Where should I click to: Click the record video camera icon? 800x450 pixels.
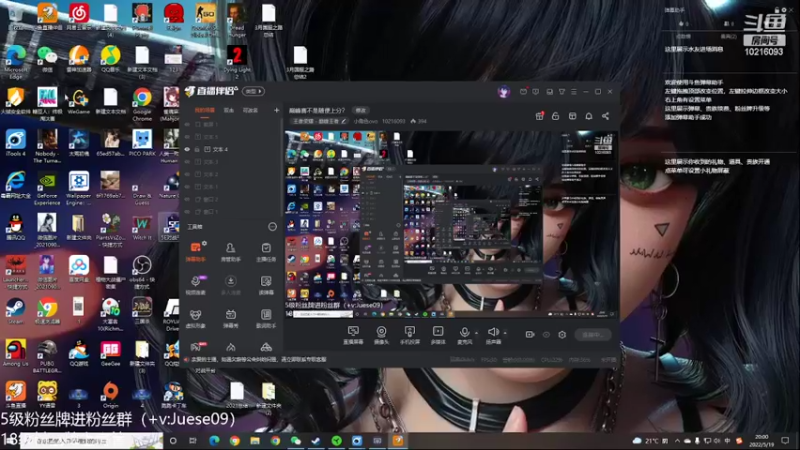click(530, 335)
